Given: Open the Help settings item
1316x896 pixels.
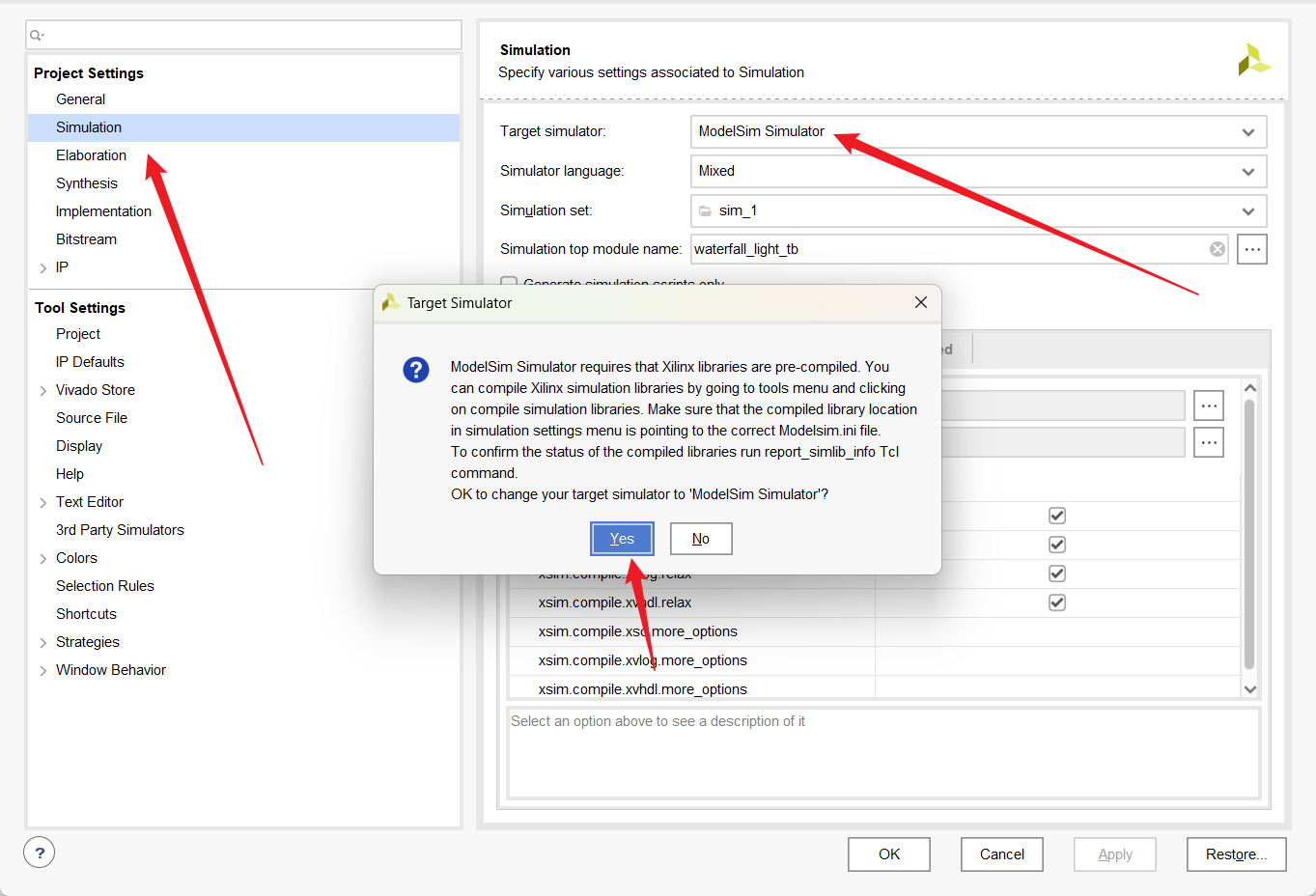Looking at the screenshot, I should pos(70,474).
